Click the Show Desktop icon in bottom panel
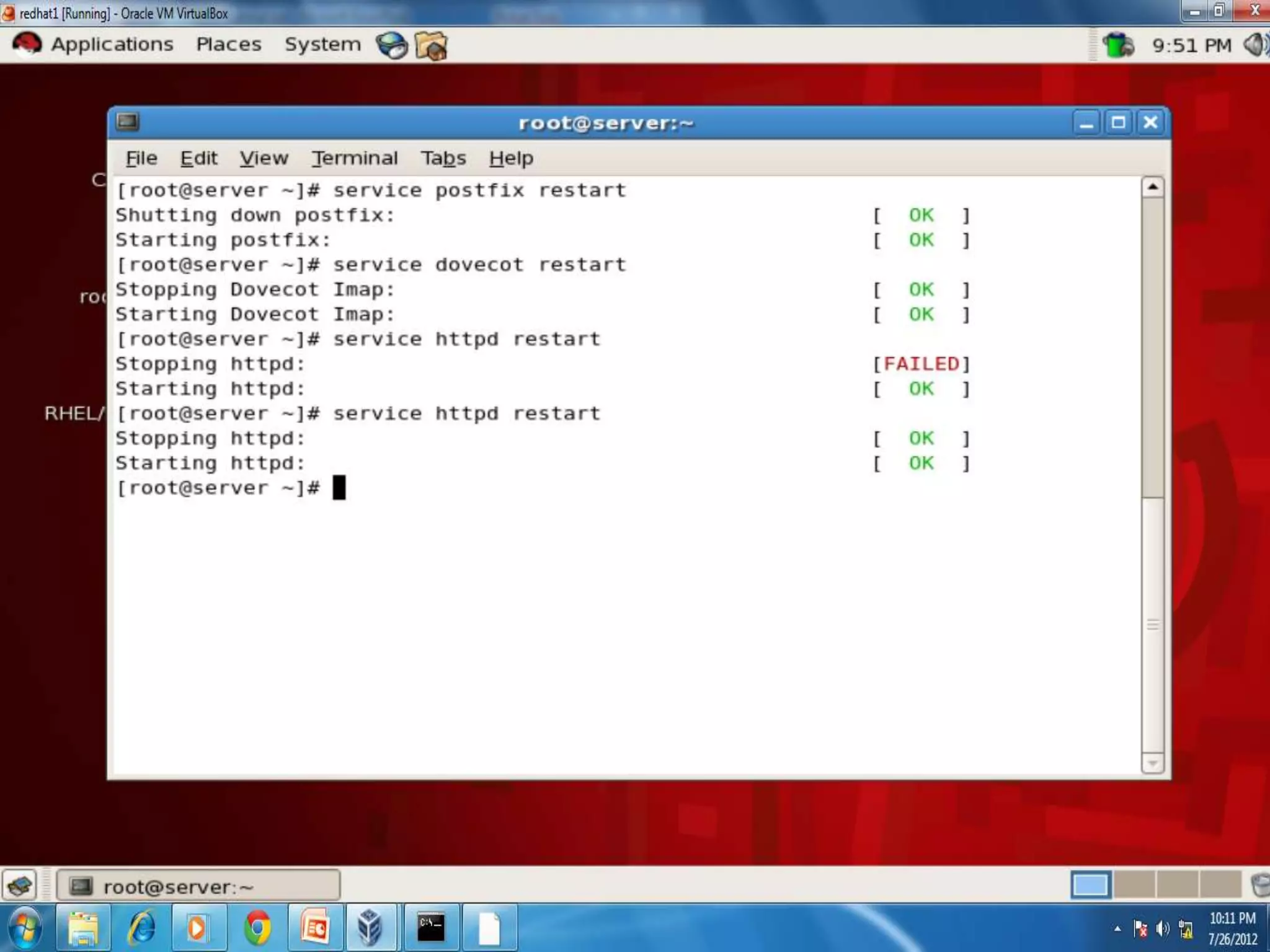Screen dimensions: 1270x952 pos(20,885)
